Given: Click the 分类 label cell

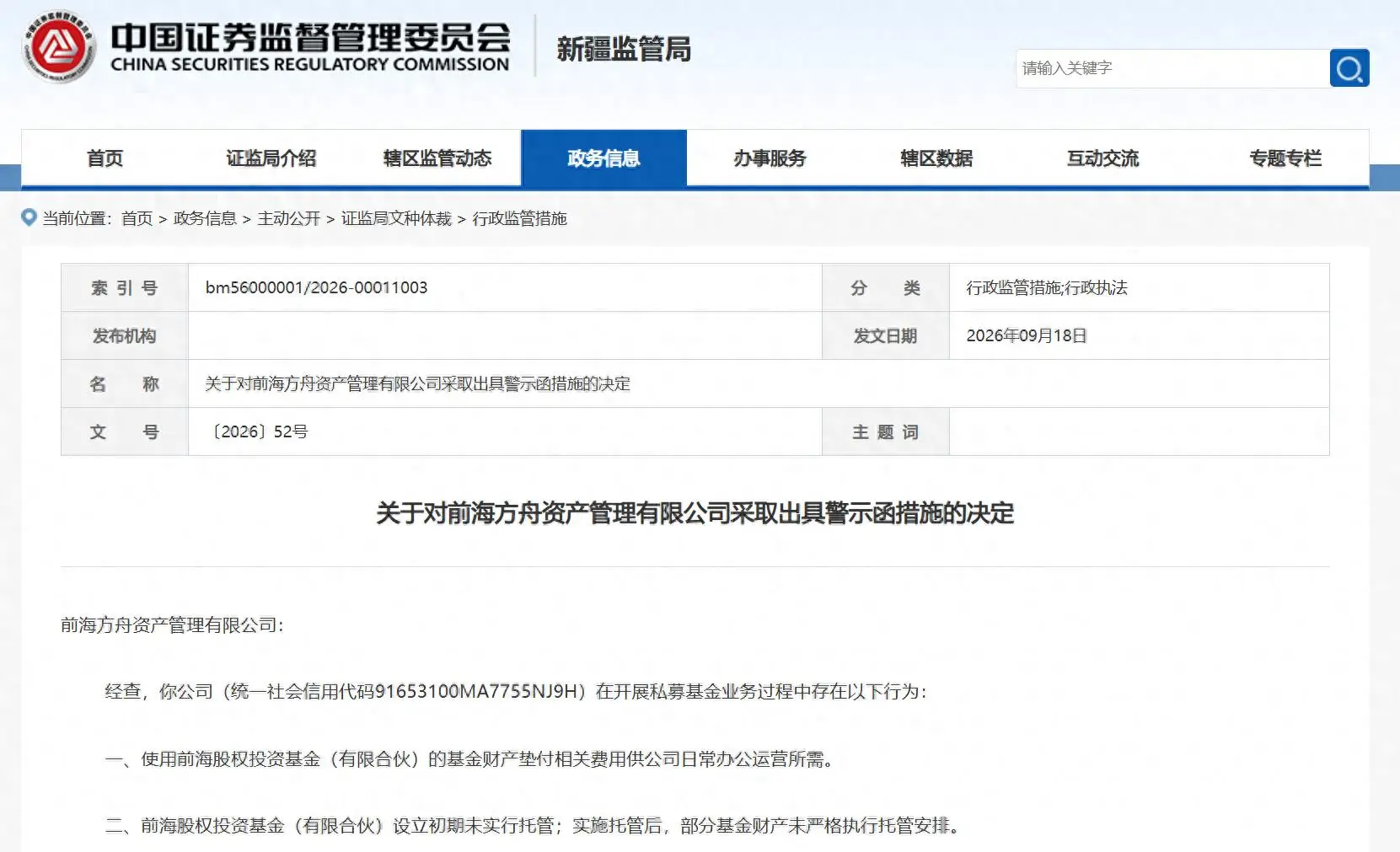Looking at the screenshot, I should [885, 287].
